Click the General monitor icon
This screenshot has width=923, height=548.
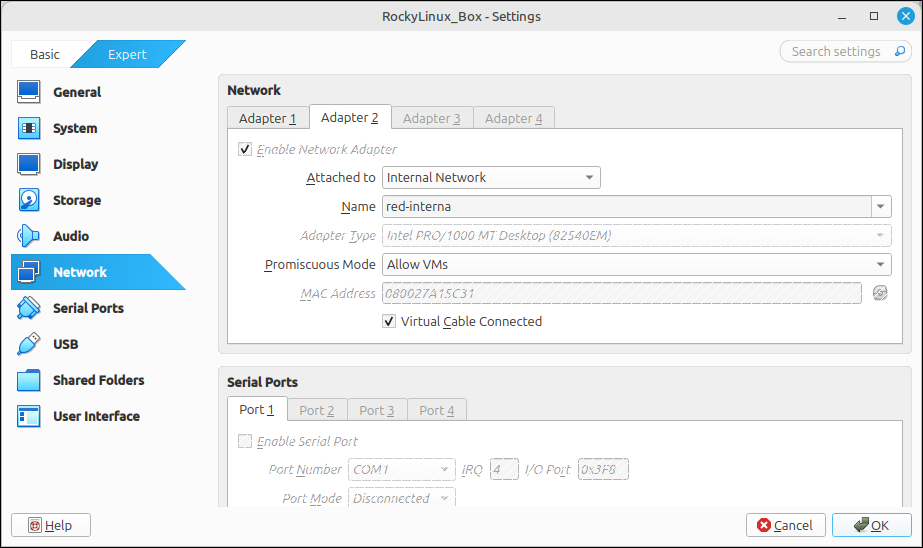[x=28, y=92]
